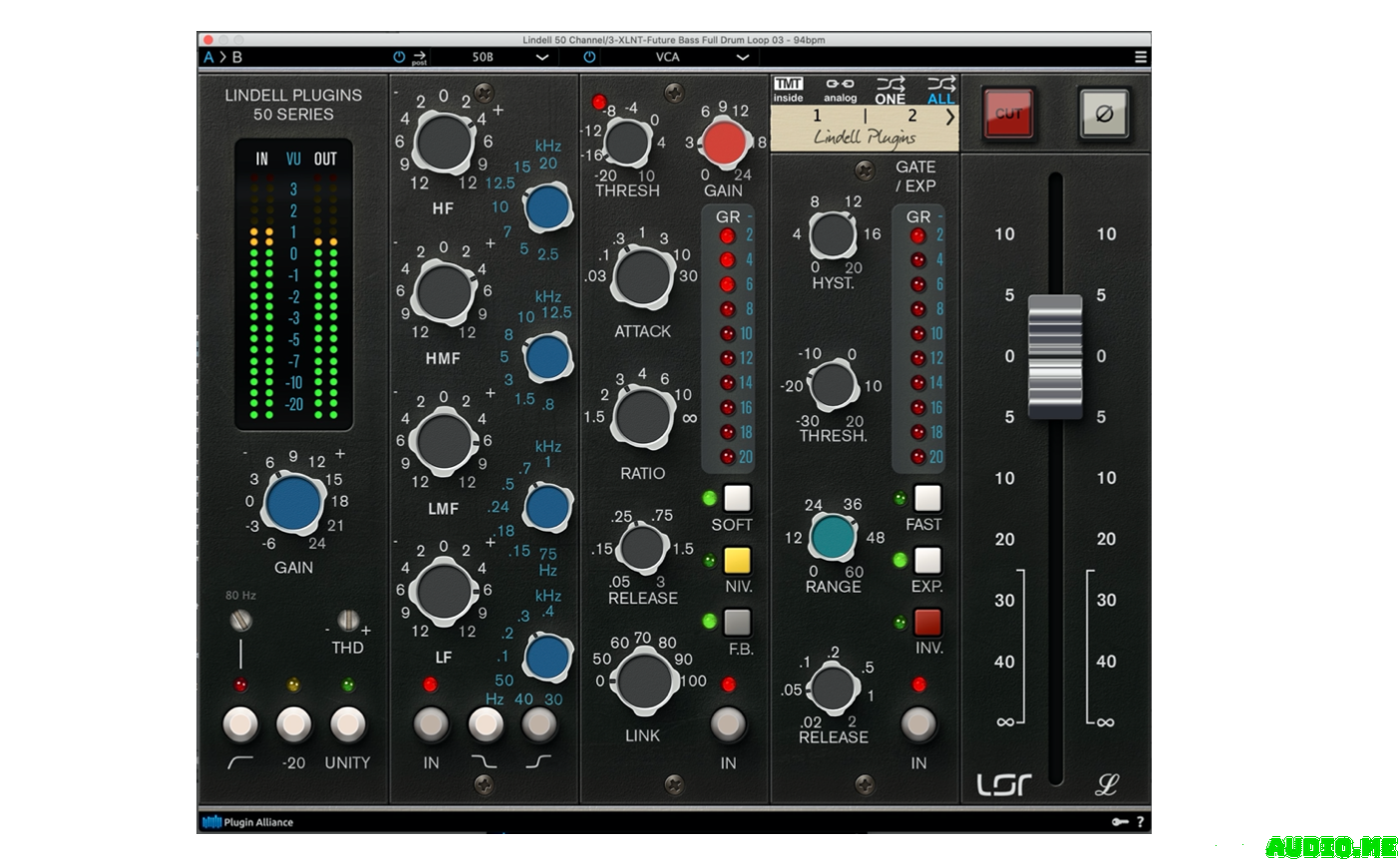This screenshot has height=860, width=1400.
Task: Click the HF frequency blue knob
Action: click(547, 209)
